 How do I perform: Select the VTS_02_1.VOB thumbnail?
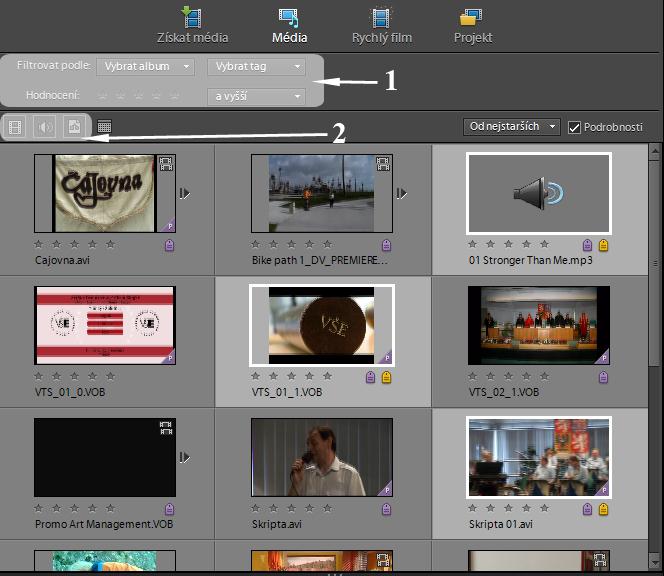point(539,325)
